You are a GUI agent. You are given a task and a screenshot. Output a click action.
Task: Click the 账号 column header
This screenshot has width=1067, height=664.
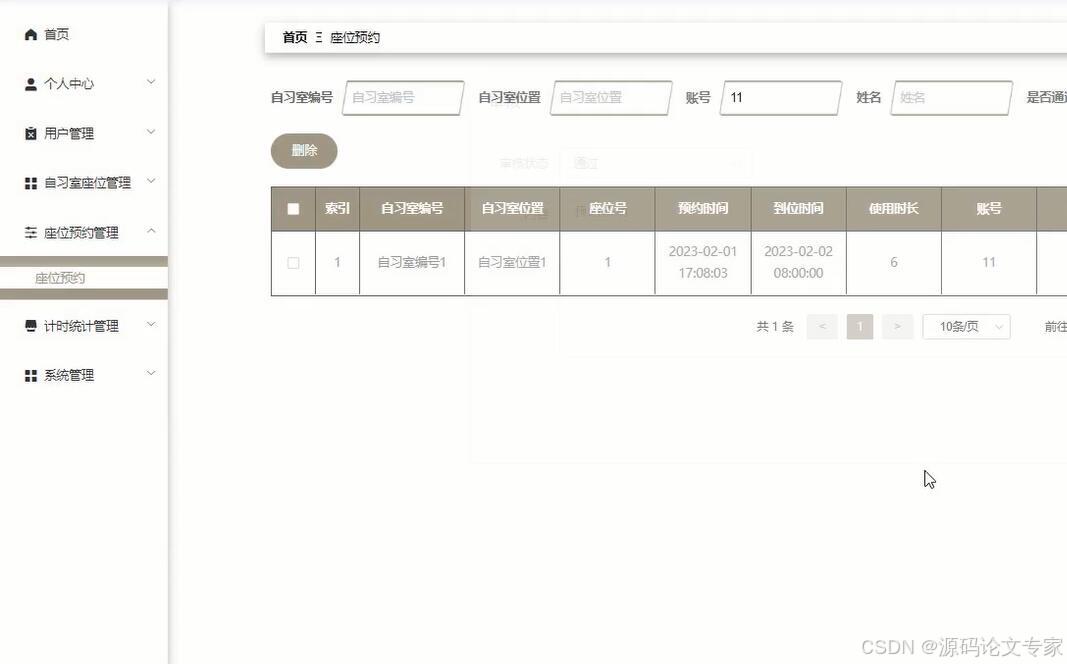click(x=989, y=209)
